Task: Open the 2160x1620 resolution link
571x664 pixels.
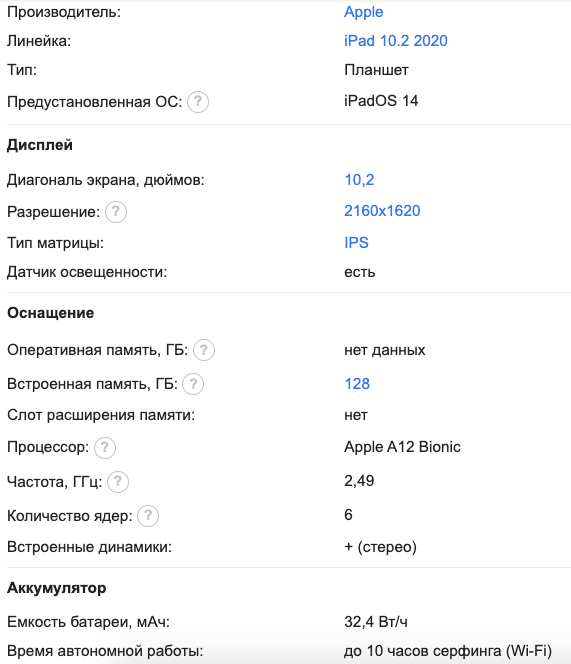Action: pyautogui.click(x=382, y=211)
